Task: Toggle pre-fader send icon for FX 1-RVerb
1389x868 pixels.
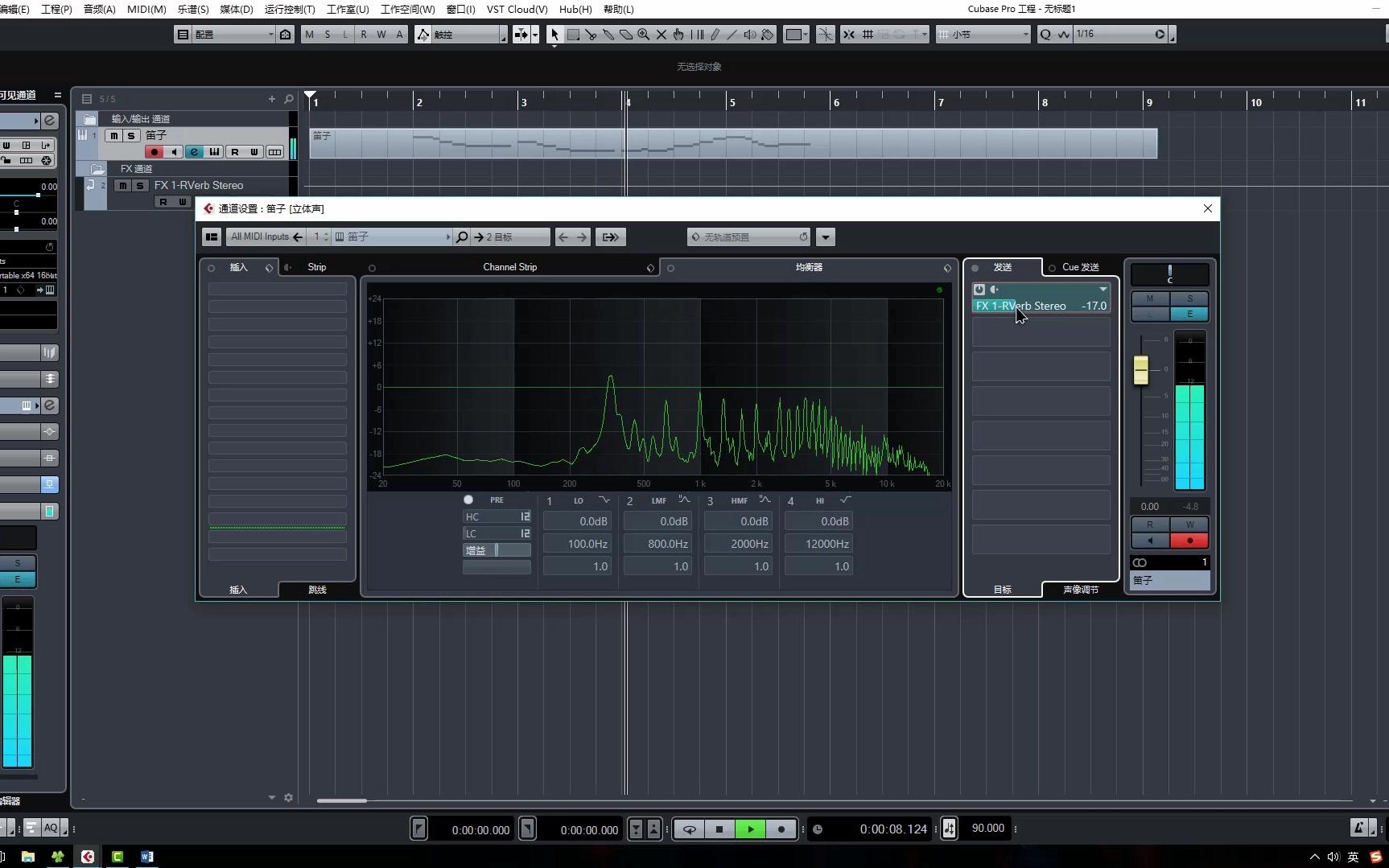Action: [x=995, y=290]
